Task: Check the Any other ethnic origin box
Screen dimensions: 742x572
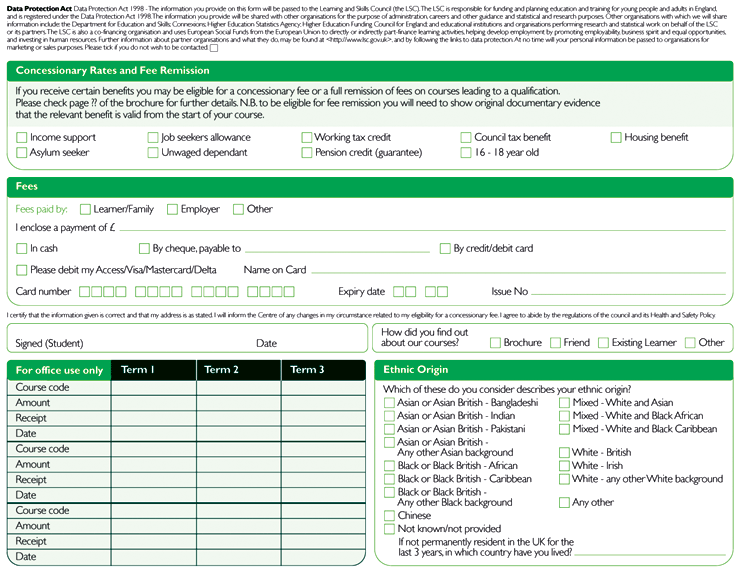Action: pos(564,502)
